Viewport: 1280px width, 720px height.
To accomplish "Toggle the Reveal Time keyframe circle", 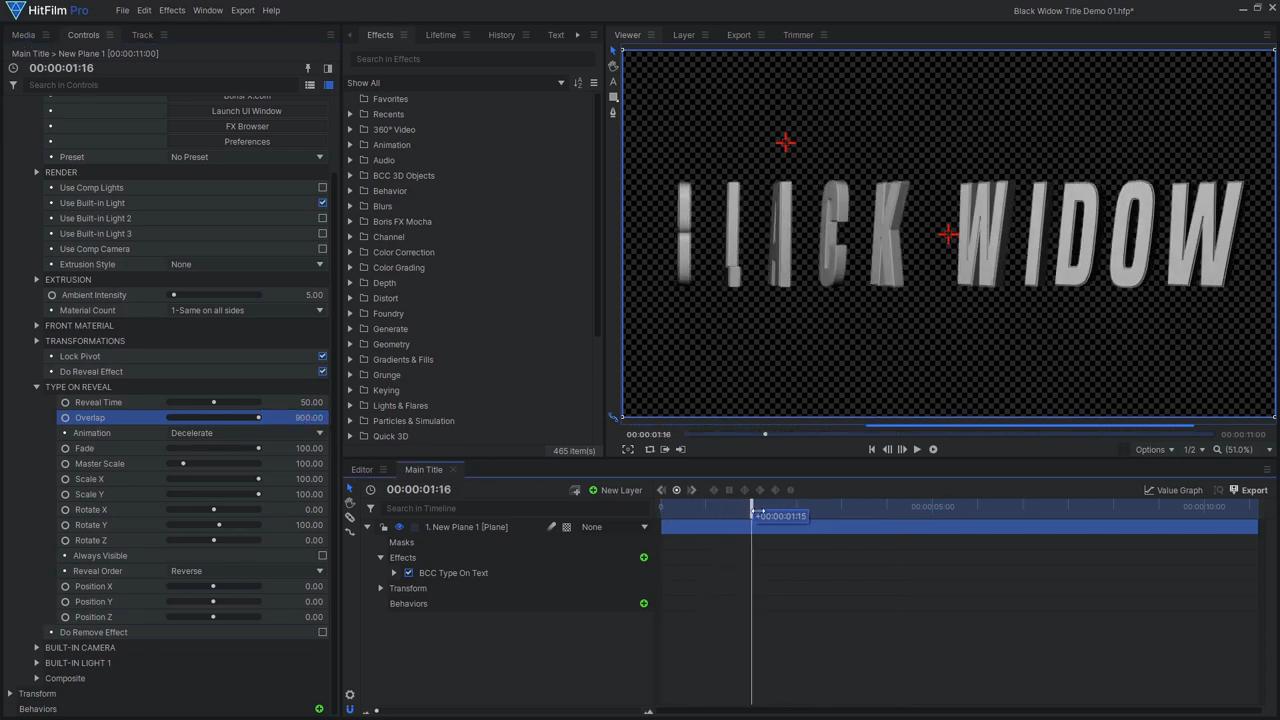I will coord(65,403).
